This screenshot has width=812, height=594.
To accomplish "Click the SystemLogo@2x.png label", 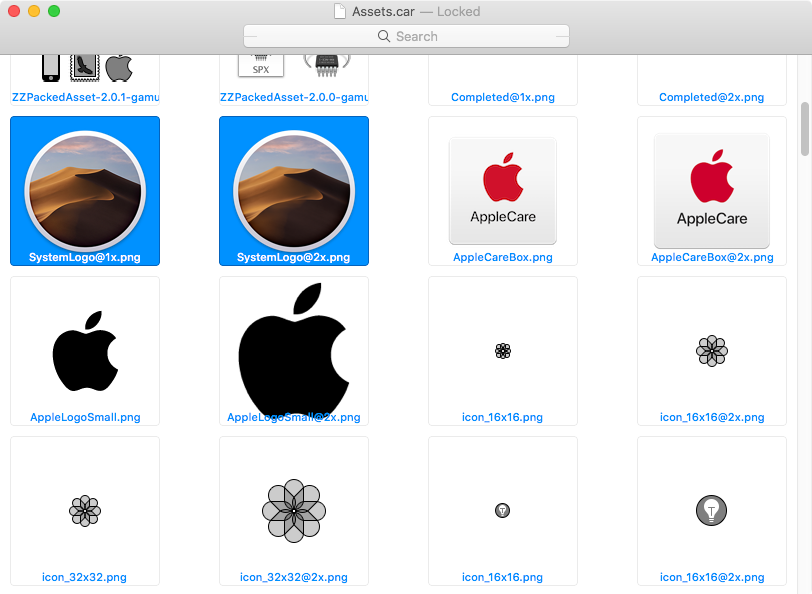I will tap(294, 257).
